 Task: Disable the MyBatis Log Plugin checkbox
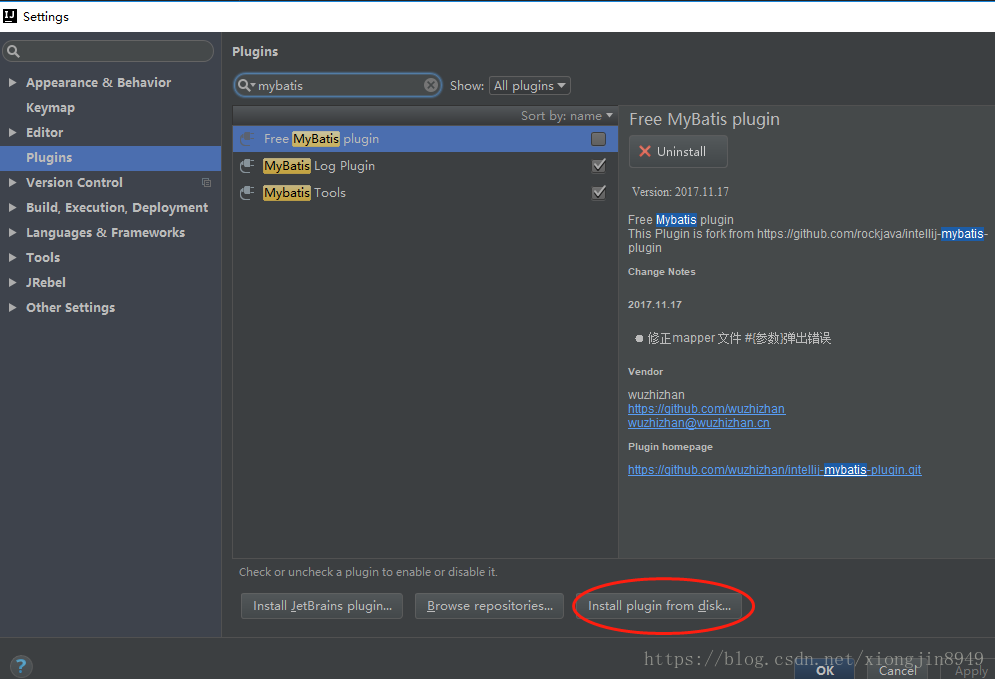(598, 165)
